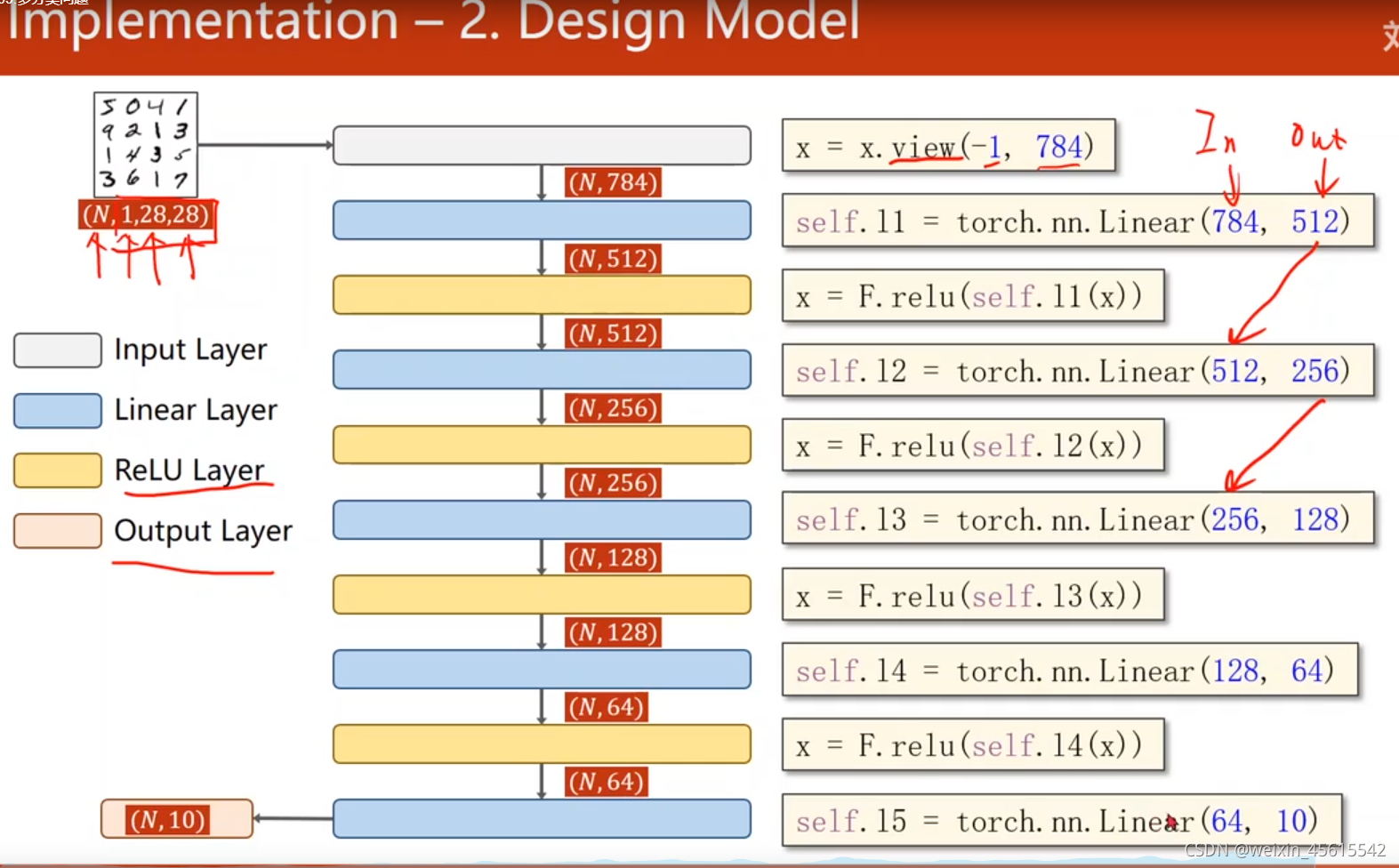Click the blue layer bar beside the self.l2 code
1399x868 pixels.
click(x=542, y=370)
